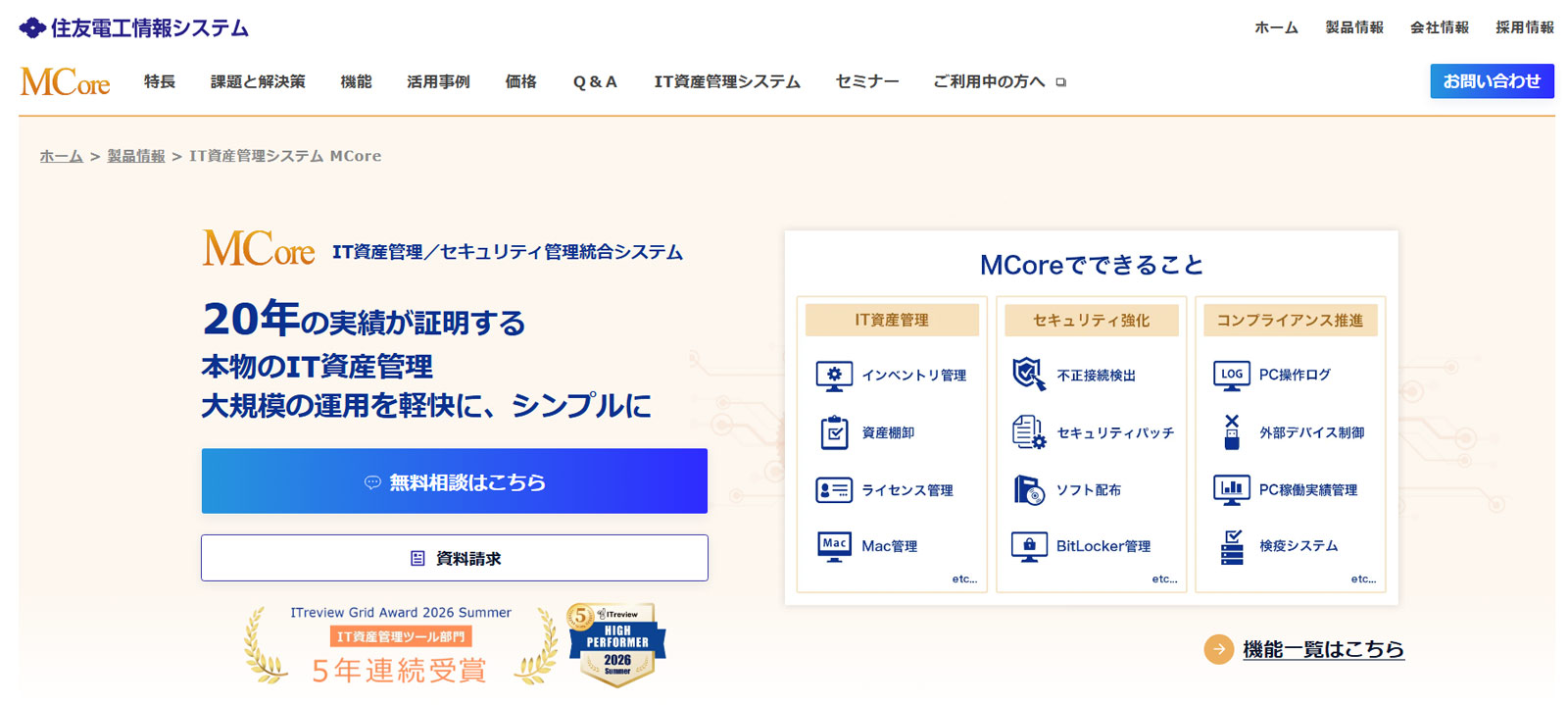Open 採用情報 in the top header
The width and height of the screenshot is (1568, 705).
click(x=1525, y=27)
